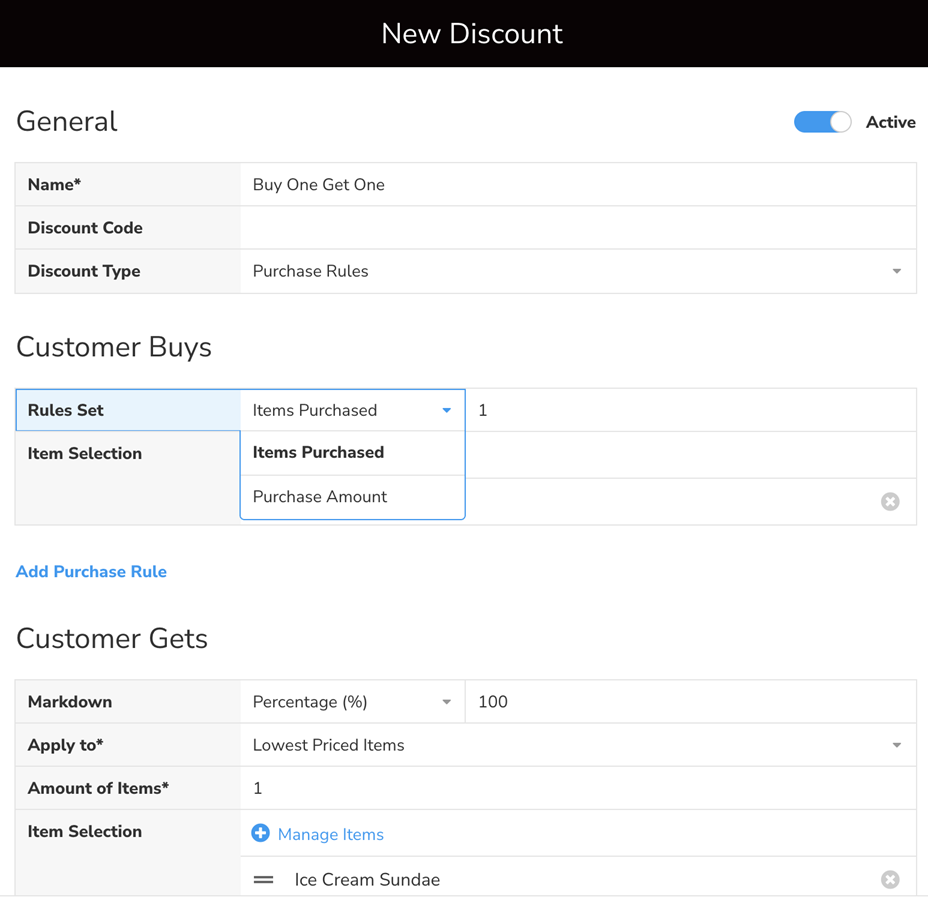Grab the Ice Cream Sundae drag handle
Viewport: 928px width, 910px height.
(264, 880)
